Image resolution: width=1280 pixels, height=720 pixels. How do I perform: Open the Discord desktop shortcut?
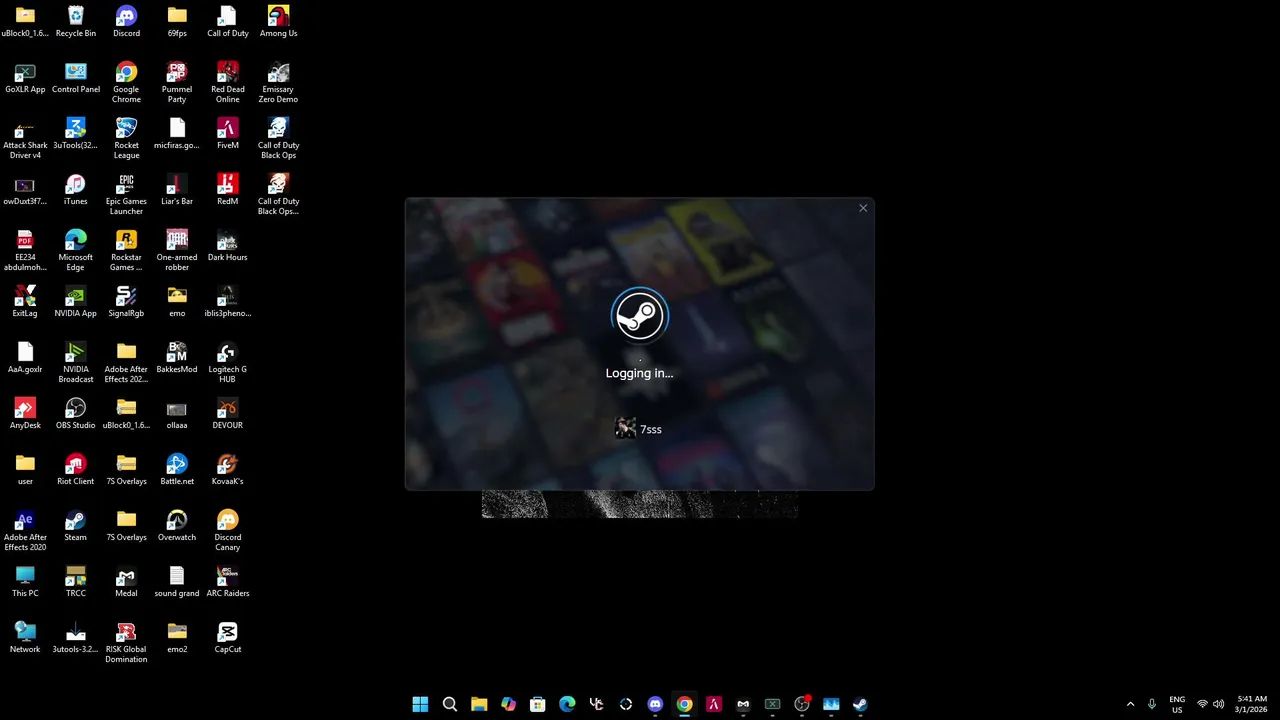[x=126, y=21]
